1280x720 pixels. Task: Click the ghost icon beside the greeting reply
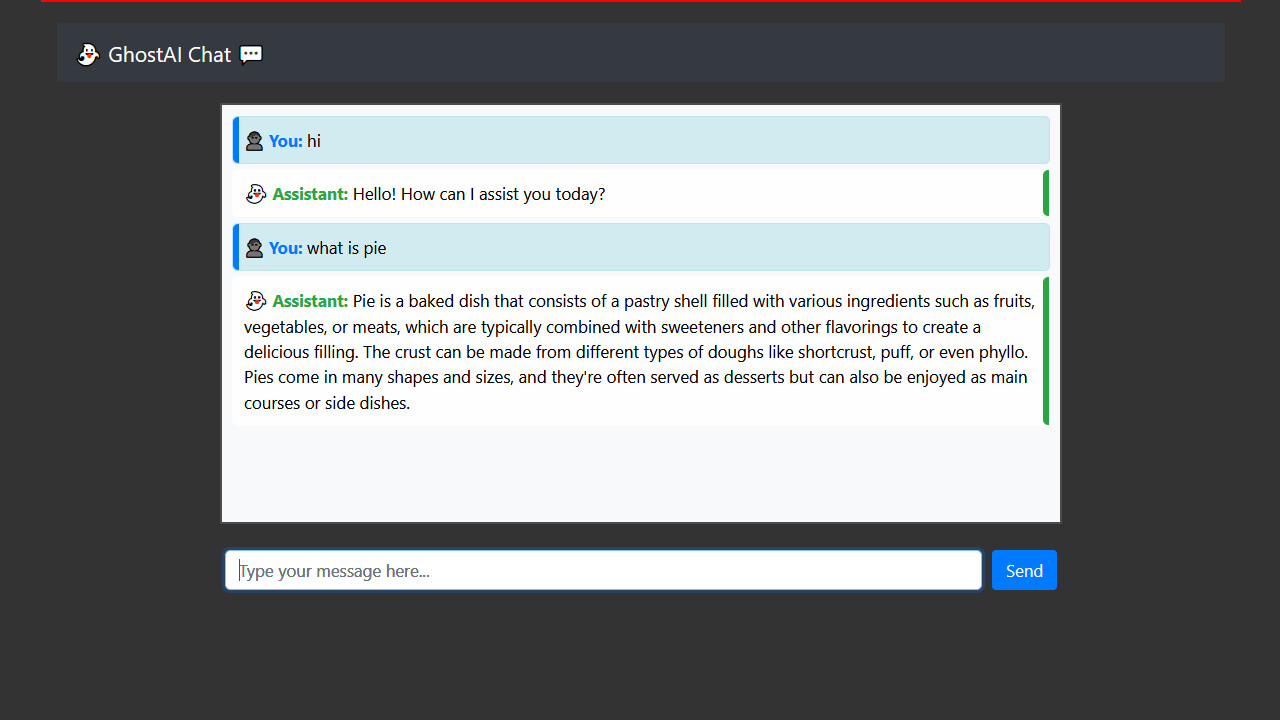[x=256, y=194]
